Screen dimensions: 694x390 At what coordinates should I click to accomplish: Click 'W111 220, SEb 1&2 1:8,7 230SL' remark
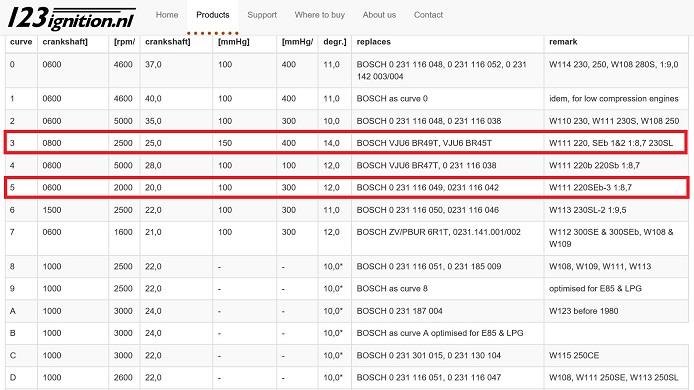611,143
